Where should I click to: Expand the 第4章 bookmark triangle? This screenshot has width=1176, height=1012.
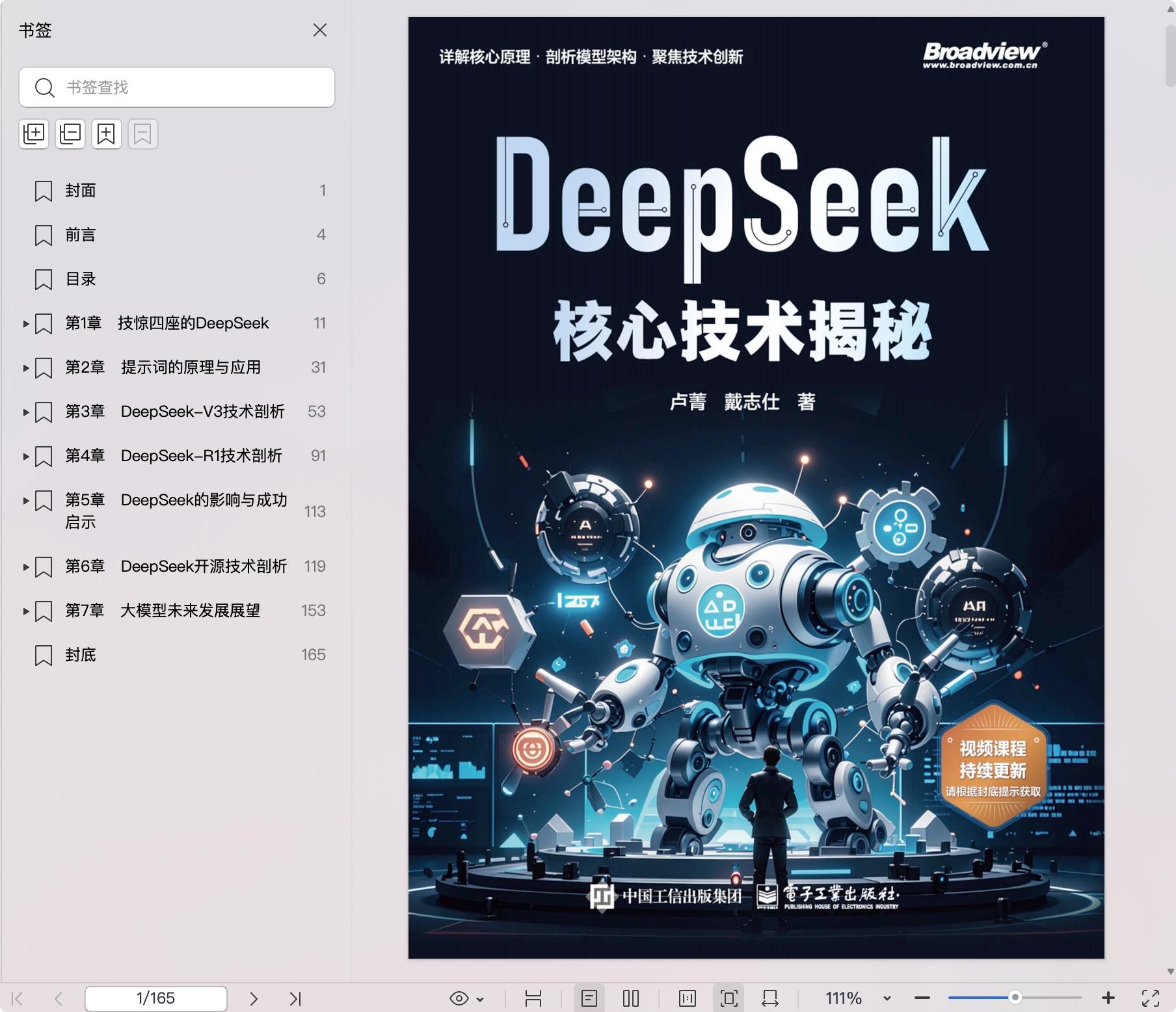pos(25,456)
